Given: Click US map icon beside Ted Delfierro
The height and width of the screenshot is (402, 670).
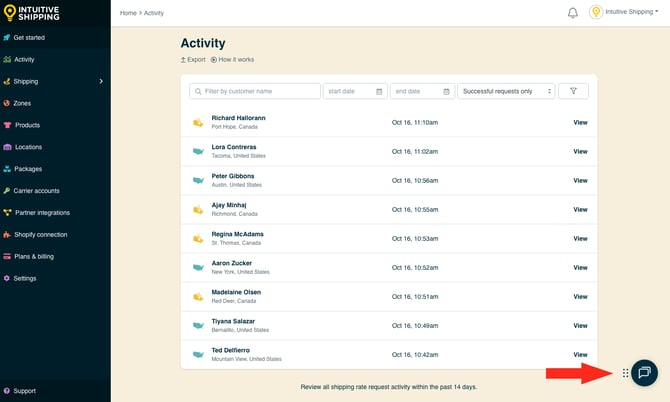Looking at the screenshot, I should pos(198,355).
